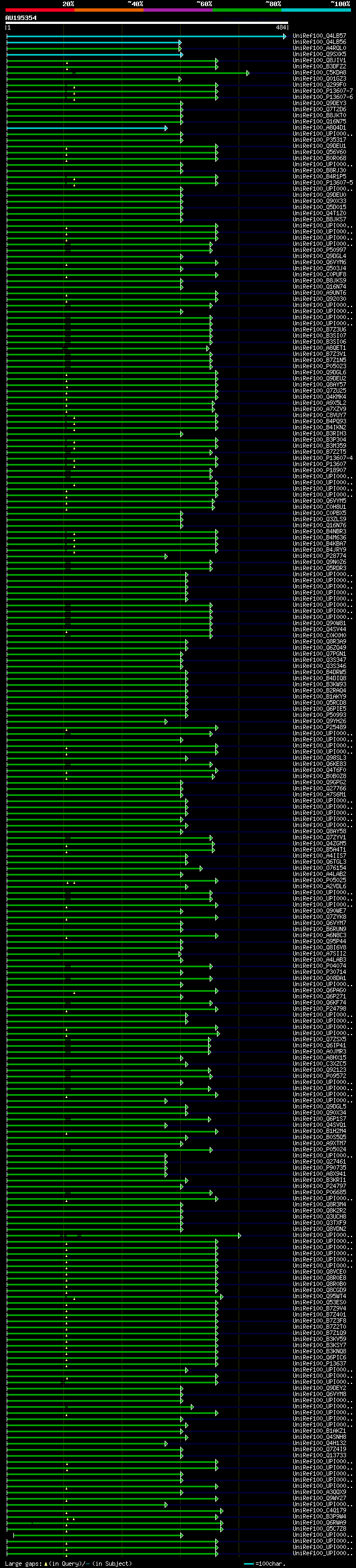This screenshot has width=356, height=1568.
Task: Select the UniRef100_P13607-4 label
Action: [x=323, y=458]
